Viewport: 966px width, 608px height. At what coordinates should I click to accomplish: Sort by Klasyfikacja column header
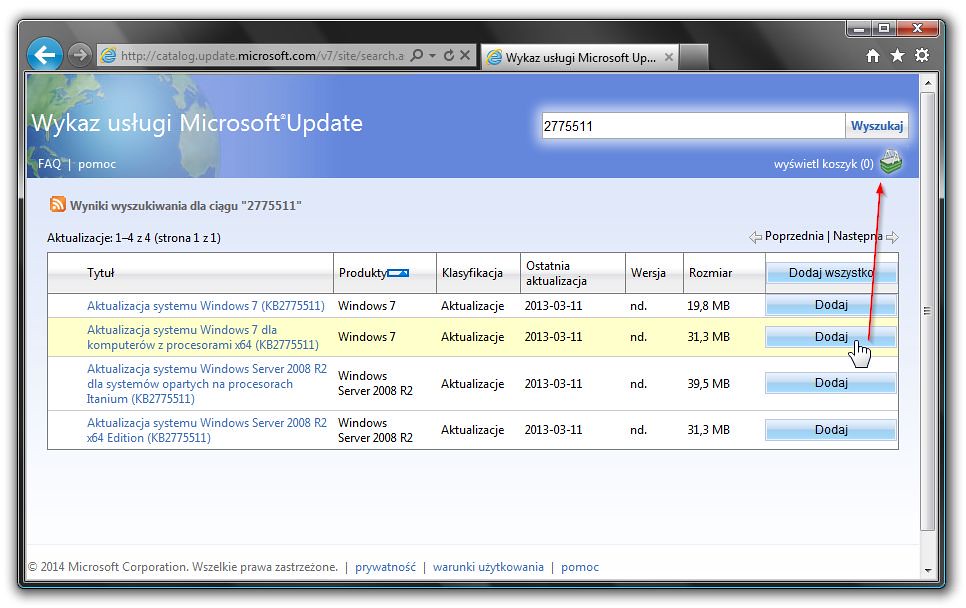472,273
